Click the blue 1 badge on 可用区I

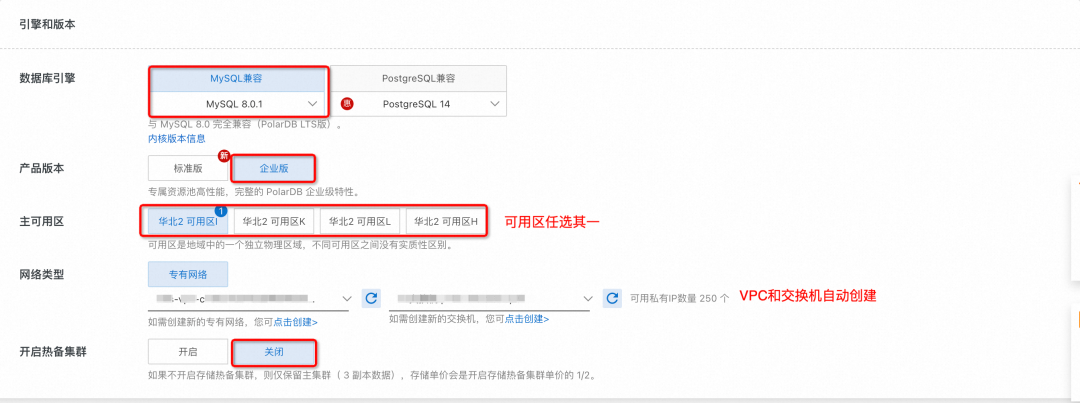click(x=222, y=210)
